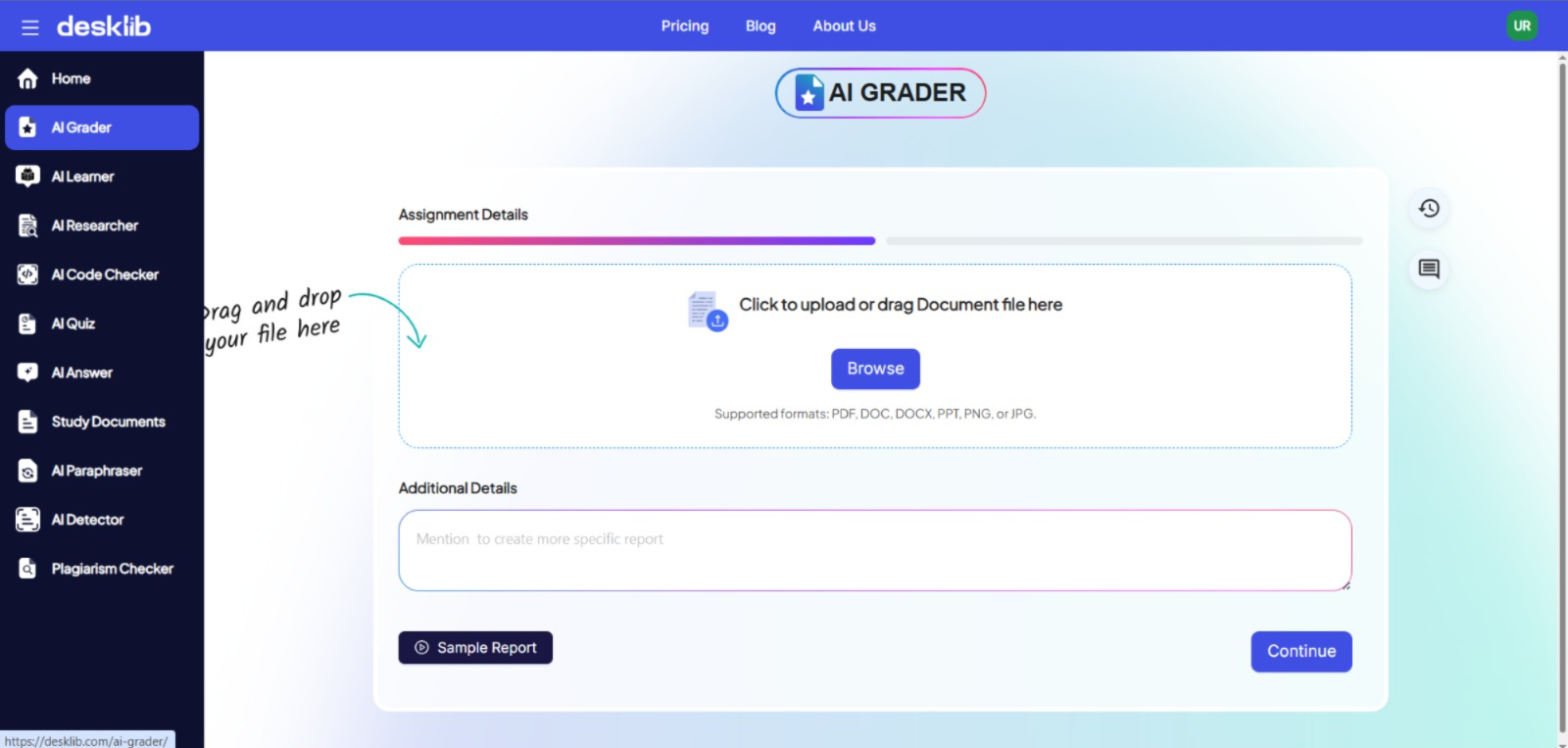This screenshot has width=1568, height=748.
Task: Open the hamburger menu icon
Action: [x=30, y=27]
